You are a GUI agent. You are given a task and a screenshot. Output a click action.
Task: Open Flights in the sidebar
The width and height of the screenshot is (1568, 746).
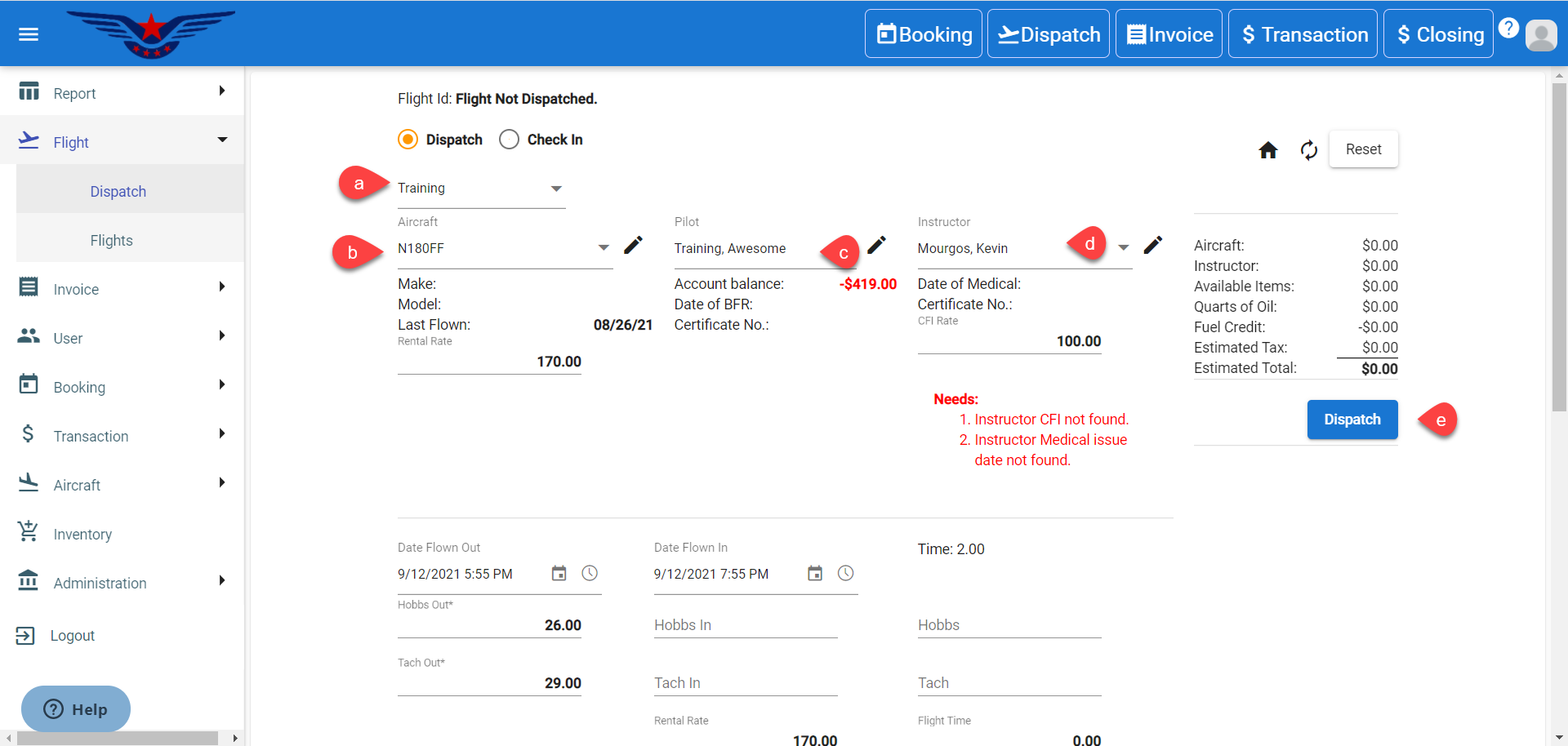click(x=111, y=241)
